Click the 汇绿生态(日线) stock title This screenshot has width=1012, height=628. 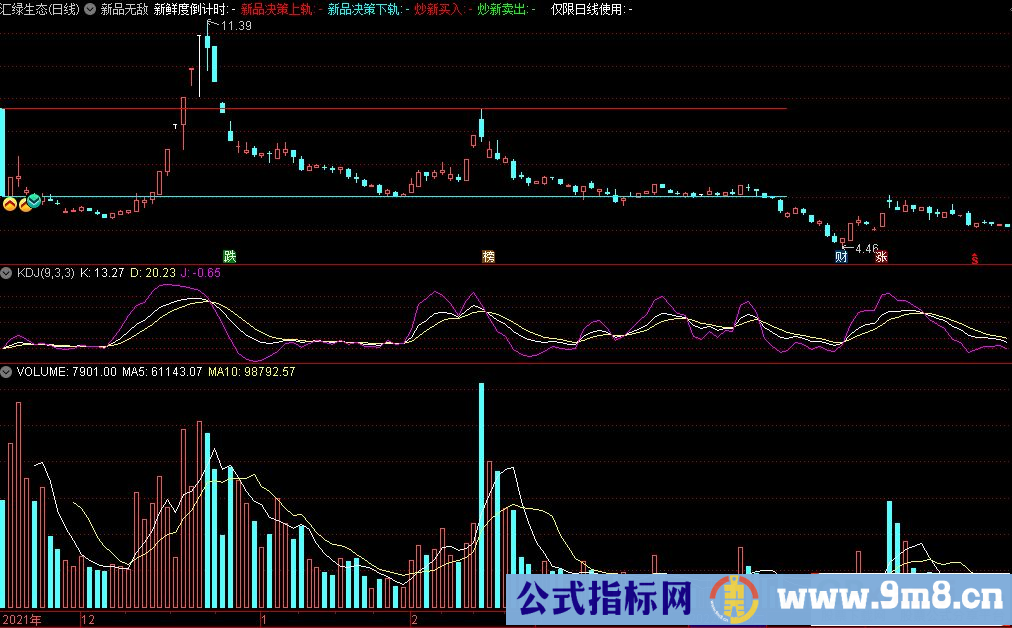pos(40,9)
